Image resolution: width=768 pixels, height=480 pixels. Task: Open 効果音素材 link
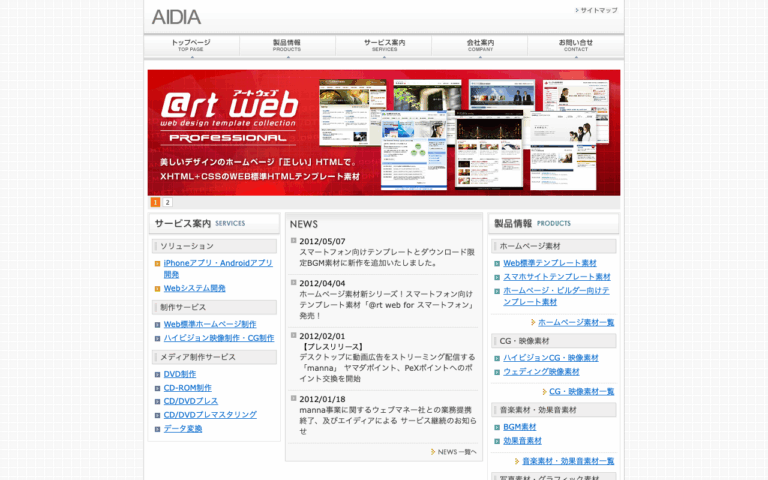(523, 441)
